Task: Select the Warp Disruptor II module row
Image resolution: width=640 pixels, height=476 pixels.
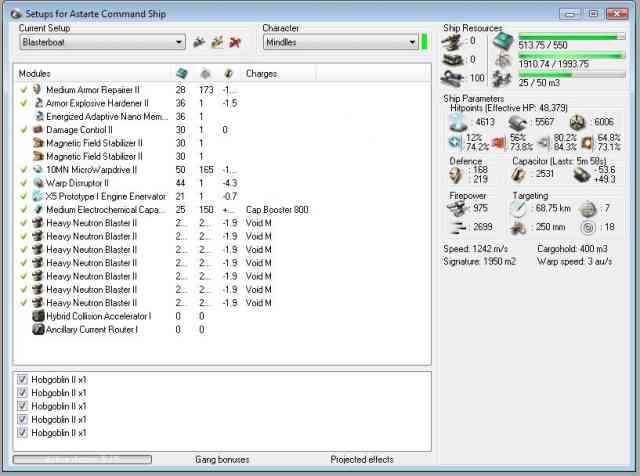Action: 222,183
